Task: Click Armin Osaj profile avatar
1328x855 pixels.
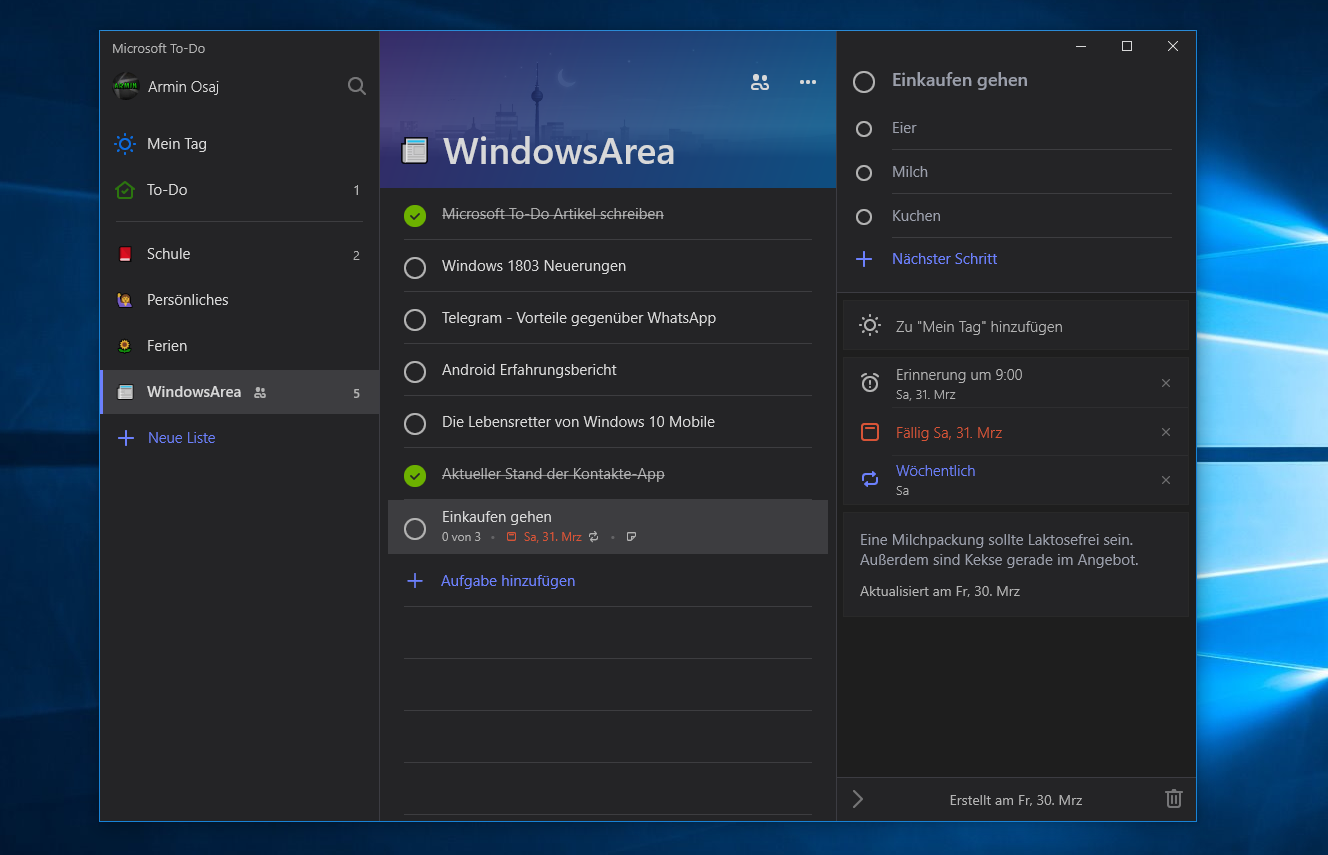Action: pos(126,87)
